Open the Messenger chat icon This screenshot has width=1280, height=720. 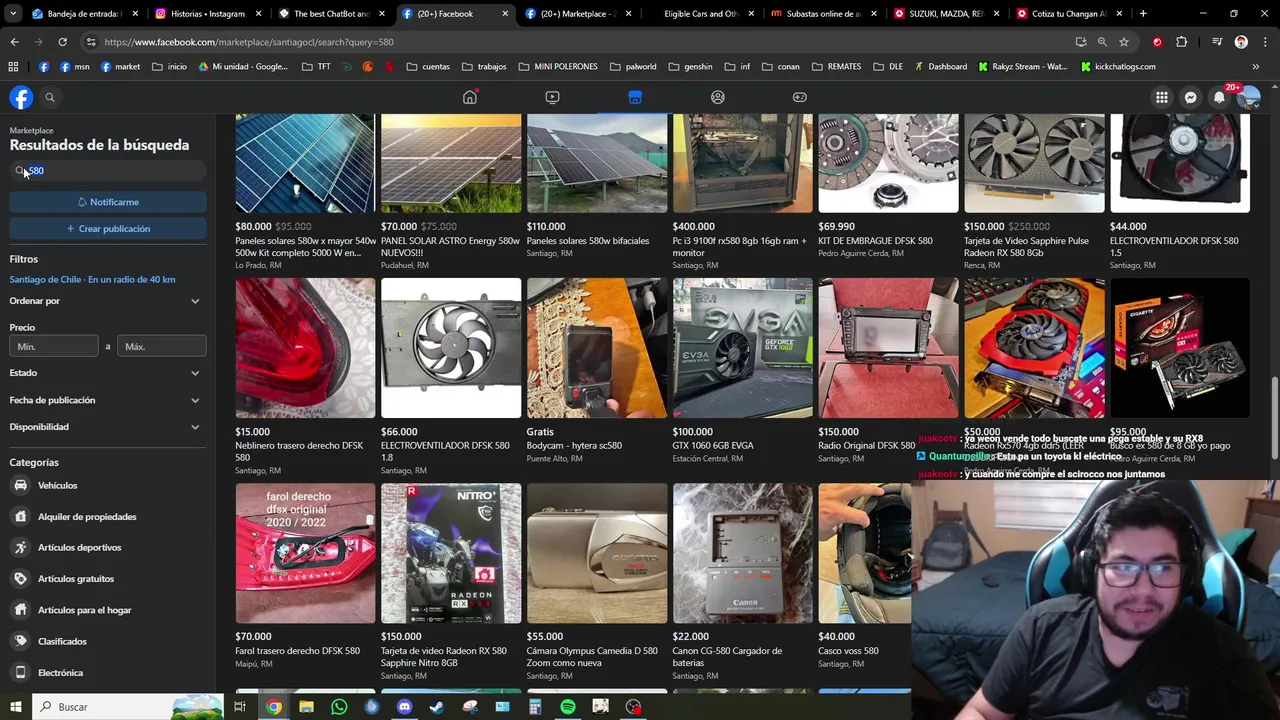point(1190,97)
